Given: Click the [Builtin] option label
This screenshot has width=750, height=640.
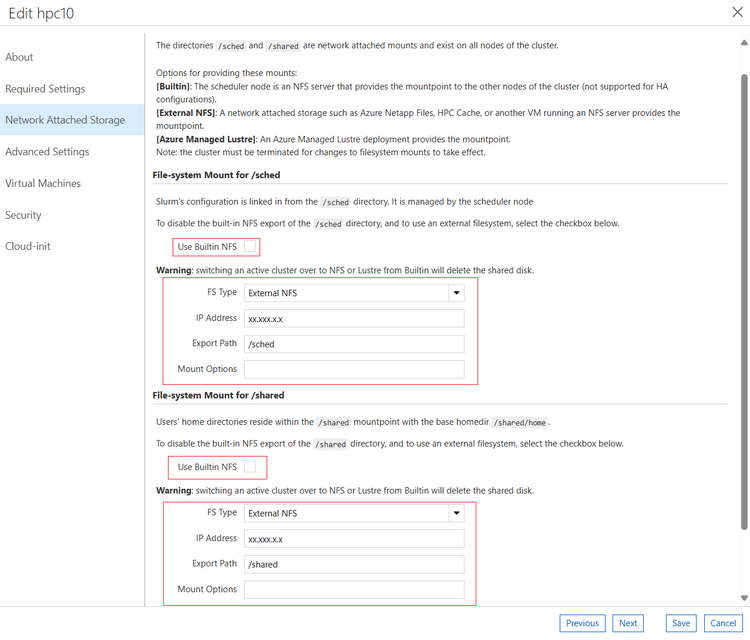Looking at the screenshot, I should click(174, 87).
